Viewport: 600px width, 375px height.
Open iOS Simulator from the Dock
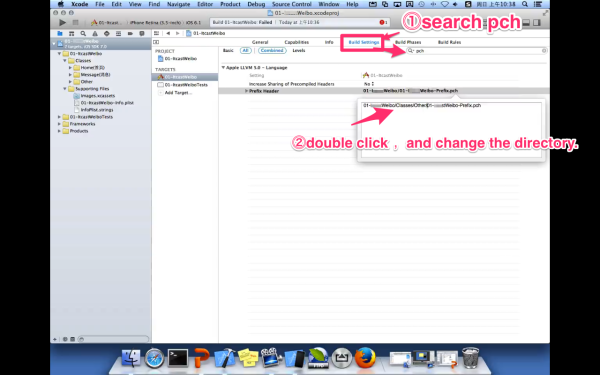[x=295, y=358]
